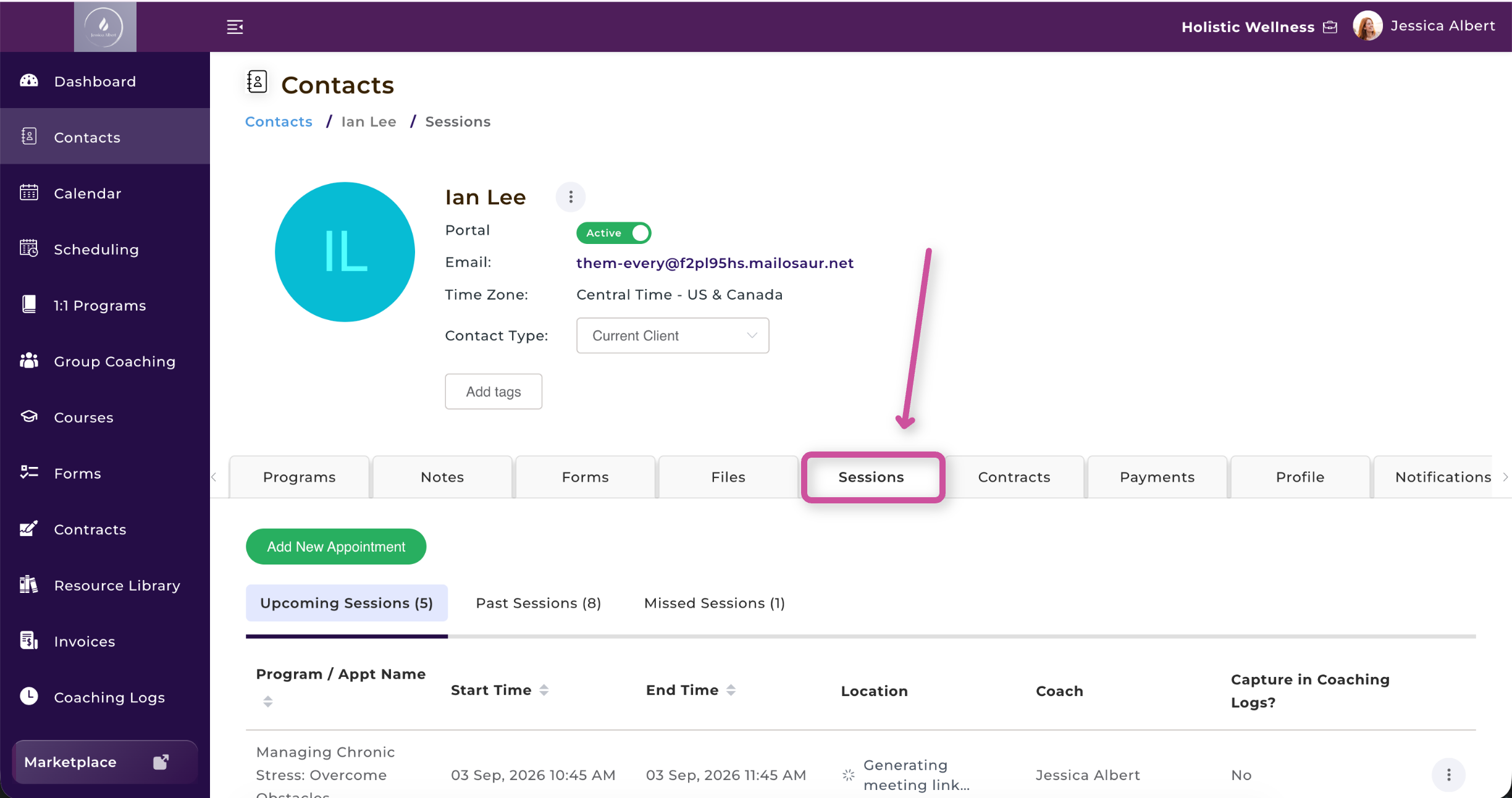The width and height of the screenshot is (1512, 798).
Task: Open the Contacts breadcrumb link
Action: point(279,122)
